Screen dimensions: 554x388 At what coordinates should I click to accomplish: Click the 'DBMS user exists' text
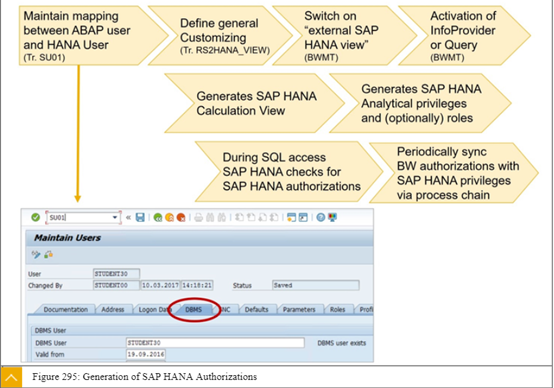pos(342,343)
